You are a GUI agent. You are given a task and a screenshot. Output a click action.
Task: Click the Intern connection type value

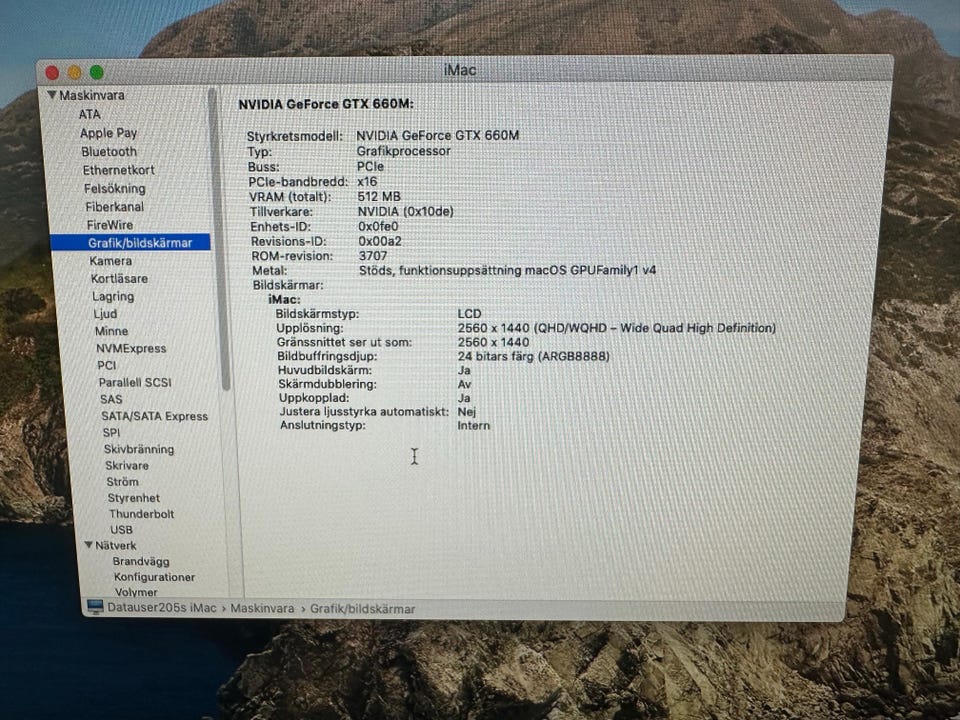[x=473, y=426]
